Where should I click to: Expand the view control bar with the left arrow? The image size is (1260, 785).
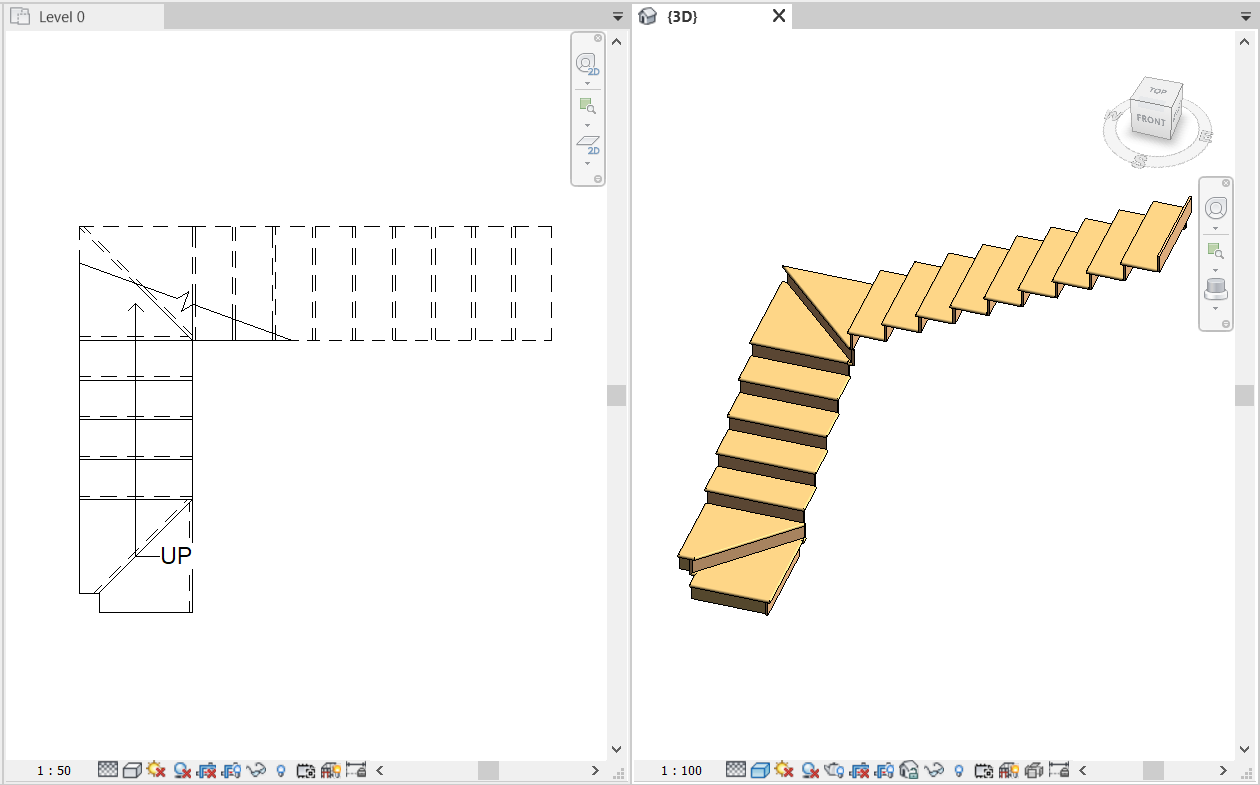[378, 770]
